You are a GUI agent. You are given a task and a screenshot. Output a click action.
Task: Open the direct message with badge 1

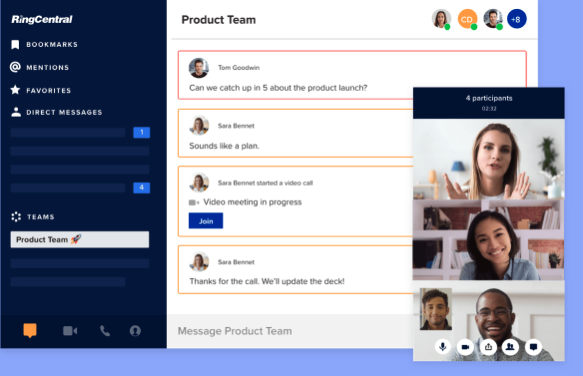point(80,132)
